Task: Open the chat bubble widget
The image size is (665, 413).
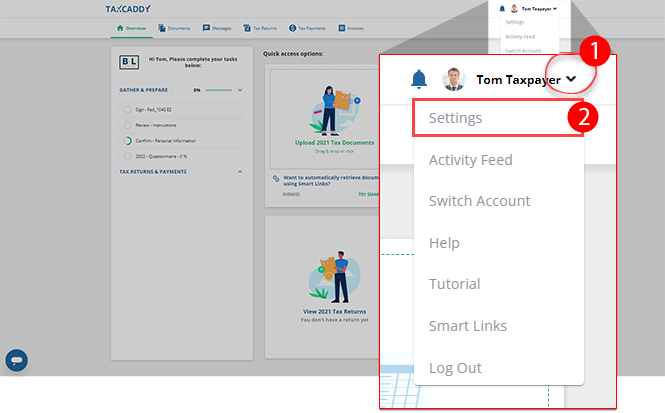Action: pos(17,360)
